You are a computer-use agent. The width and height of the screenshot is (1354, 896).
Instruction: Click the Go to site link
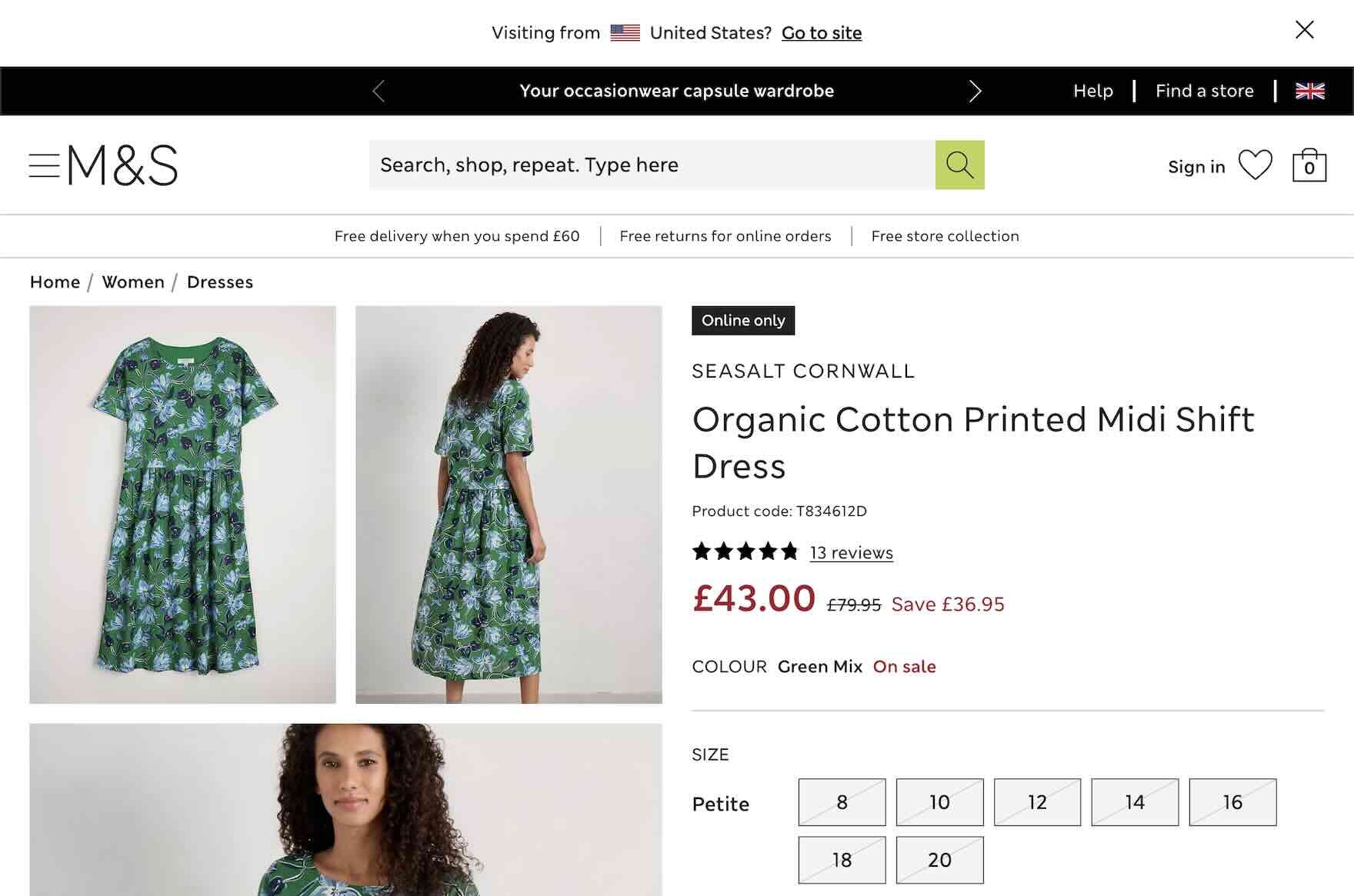pyautogui.click(x=821, y=33)
